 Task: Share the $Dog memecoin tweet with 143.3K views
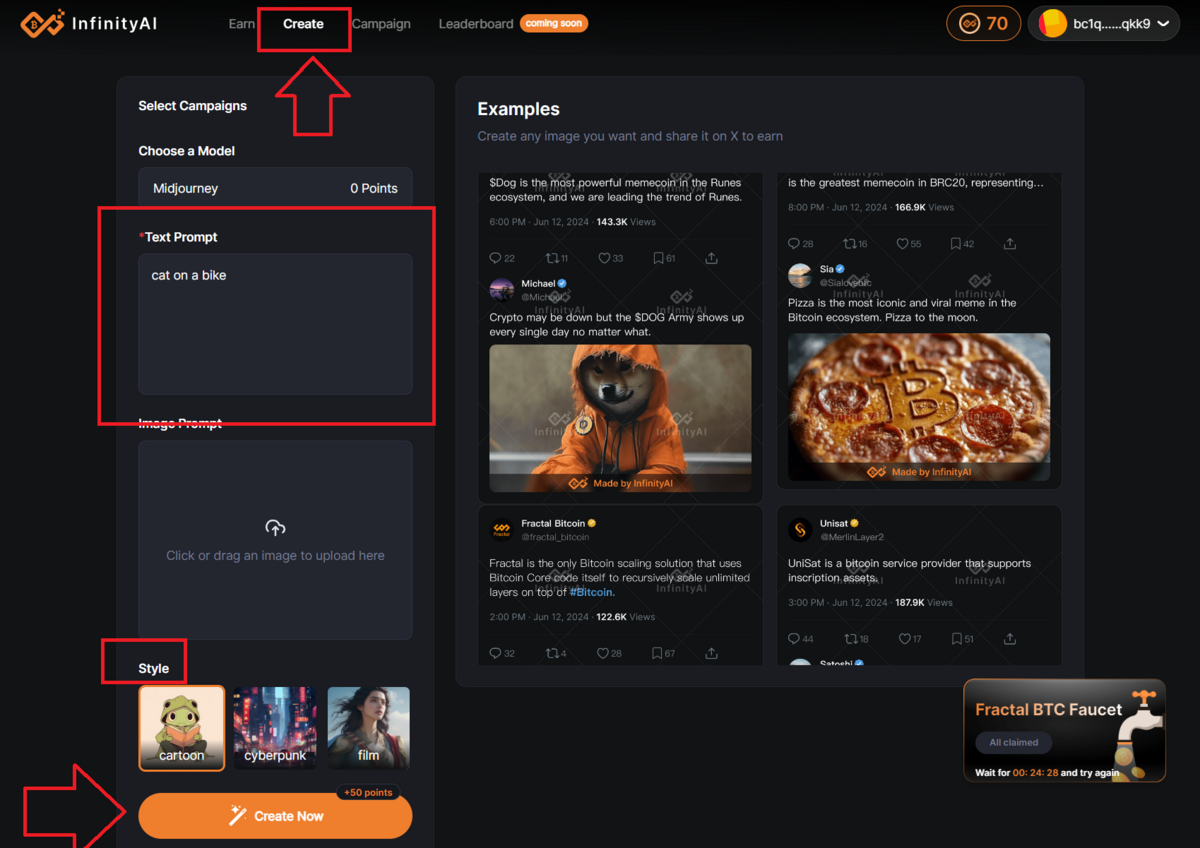pos(711,258)
